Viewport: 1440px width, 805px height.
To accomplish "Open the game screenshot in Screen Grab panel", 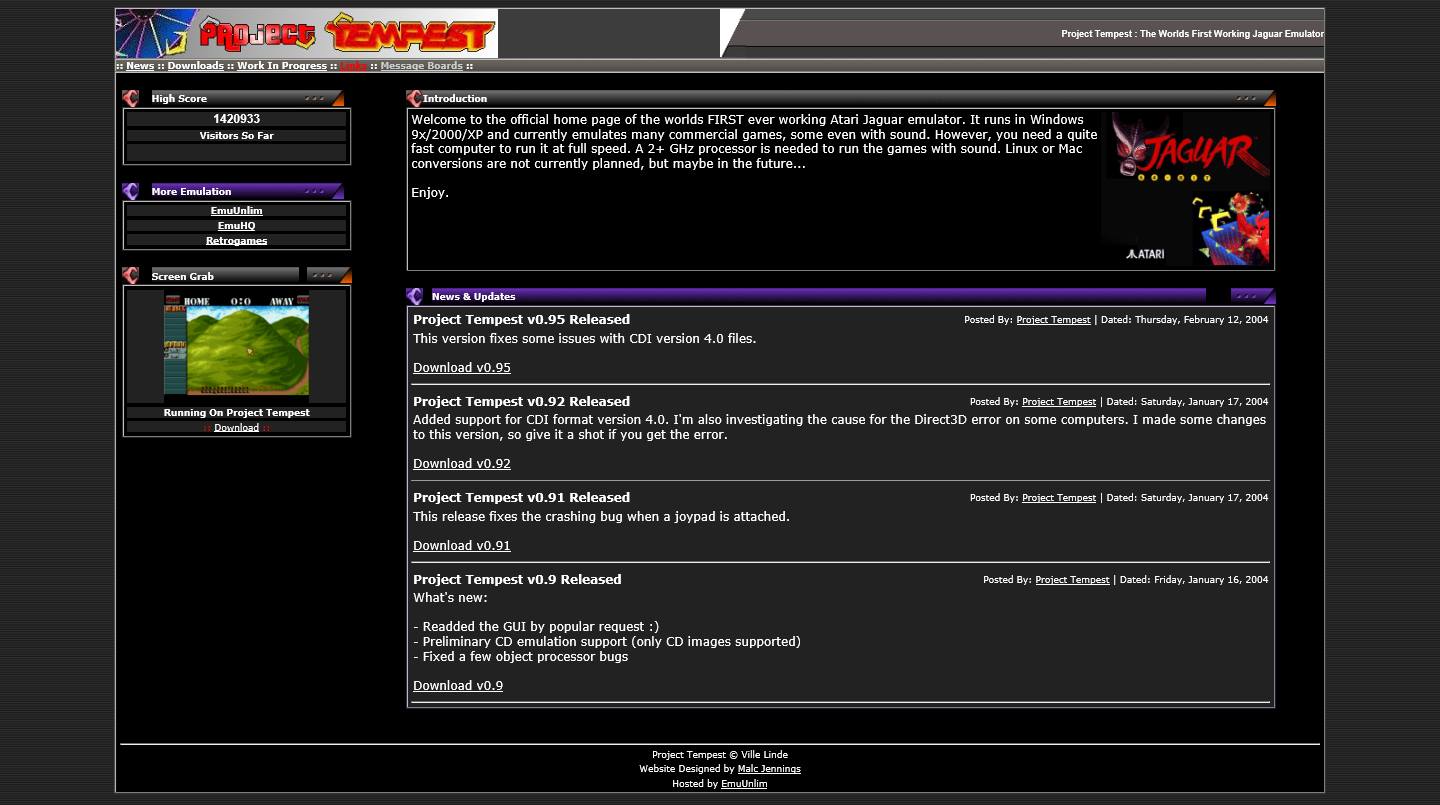I will 237,345.
